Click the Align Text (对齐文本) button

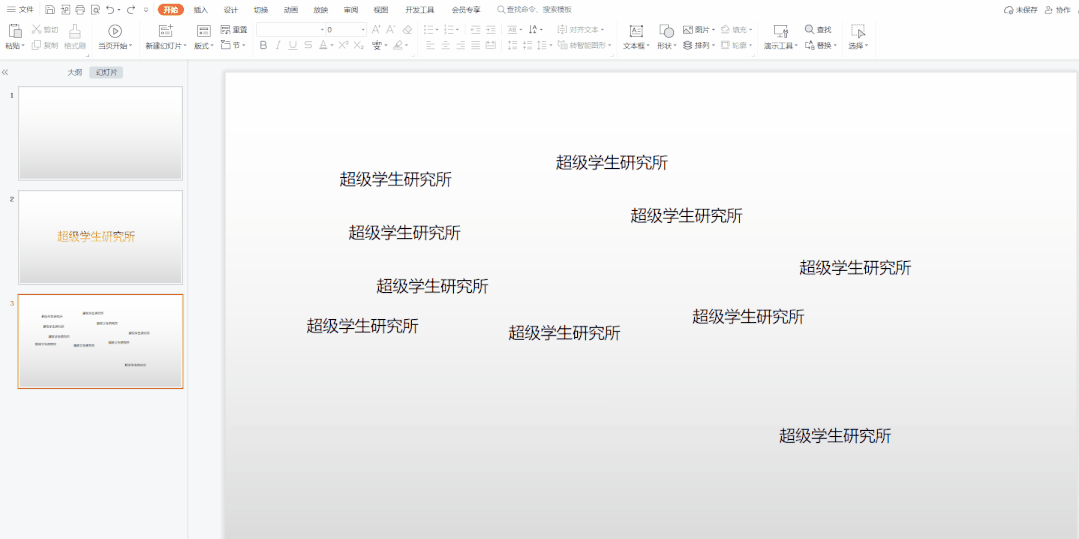[581, 30]
